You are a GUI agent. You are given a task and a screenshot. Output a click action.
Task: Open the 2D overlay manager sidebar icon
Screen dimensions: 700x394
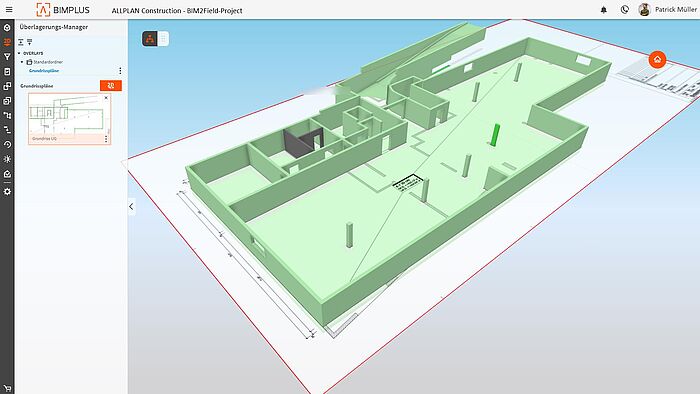click(x=7, y=42)
